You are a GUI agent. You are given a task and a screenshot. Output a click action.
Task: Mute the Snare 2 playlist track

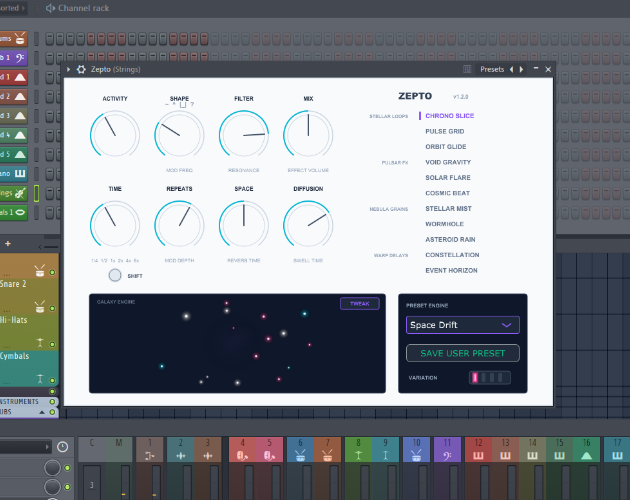click(x=52, y=309)
